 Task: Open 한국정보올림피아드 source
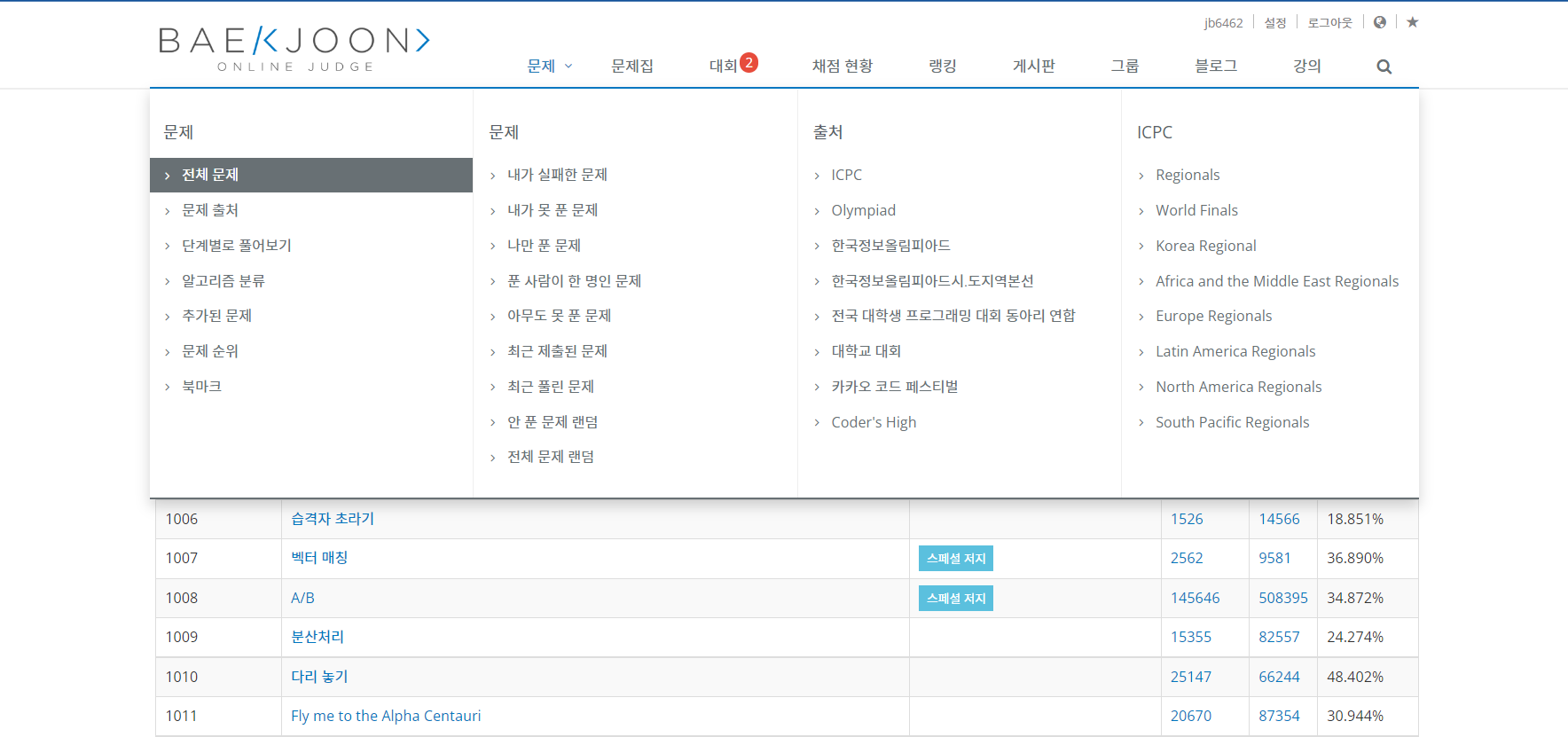(x=890, y=246)
